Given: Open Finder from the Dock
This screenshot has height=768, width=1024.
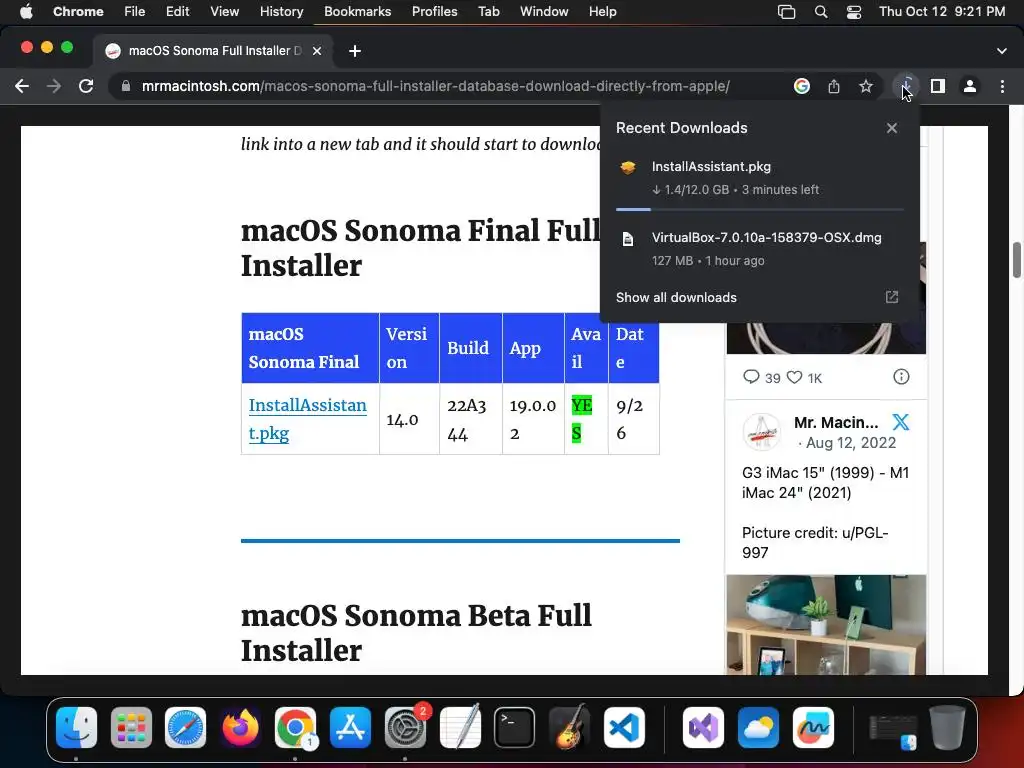Looking at the screenshot, I should (76, 727).
